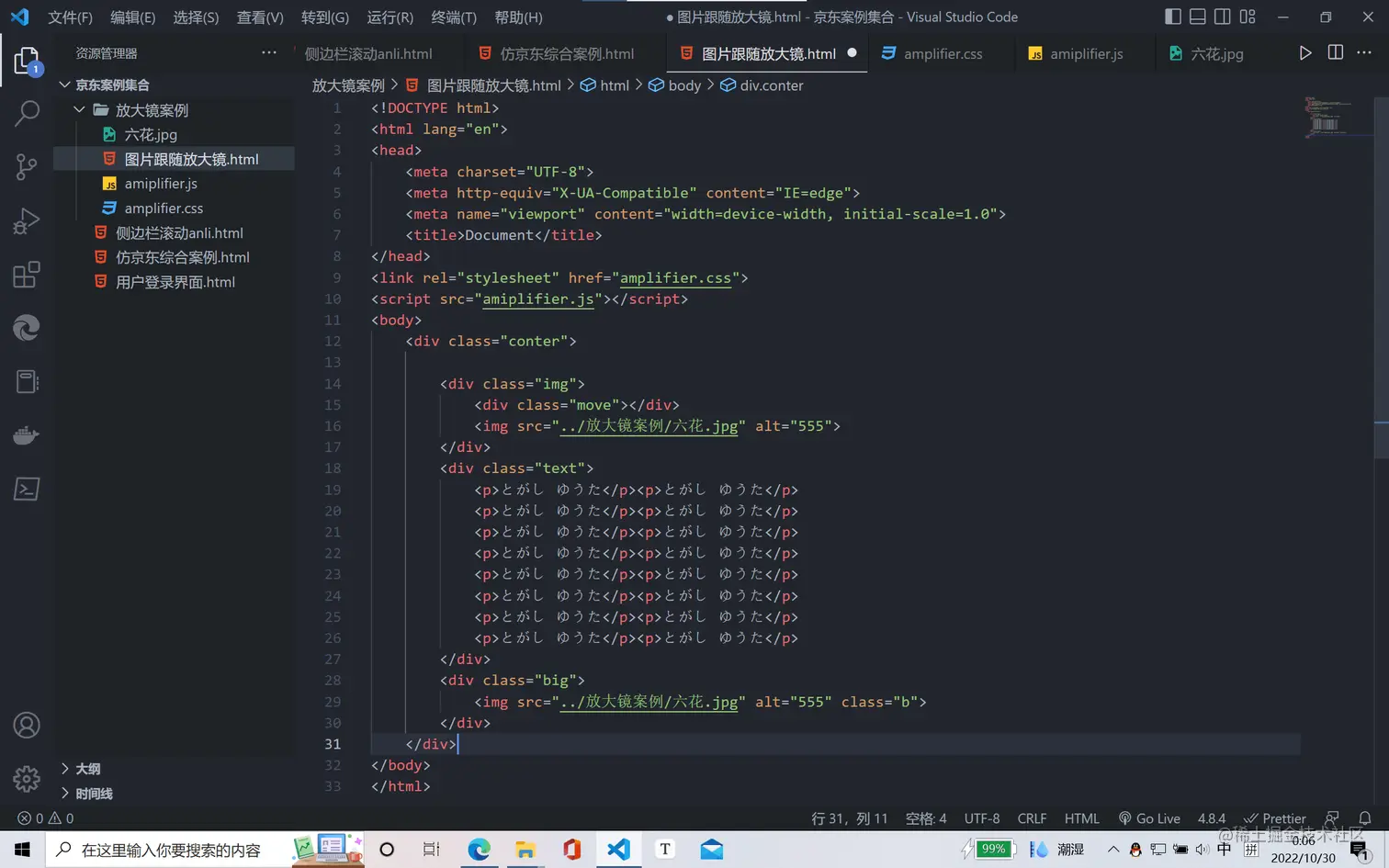Screen dimensions: 1389x868
Task: Open notifications bell in status bar
Action: [1365, 818]
